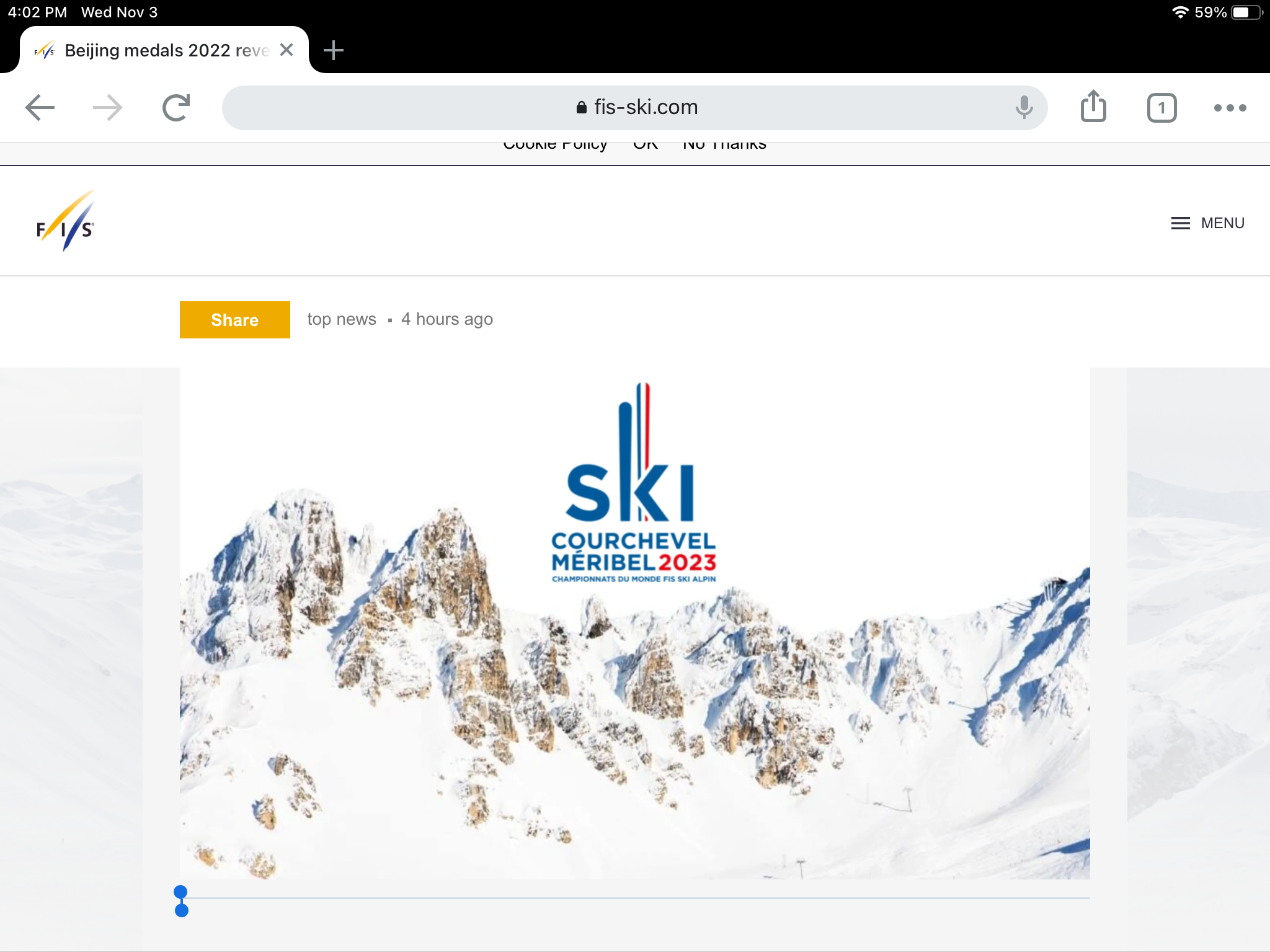Open a new tab with plus button
Viewport: 1270px width, 952px height.
pyautogui.click(x=334, y=50)
